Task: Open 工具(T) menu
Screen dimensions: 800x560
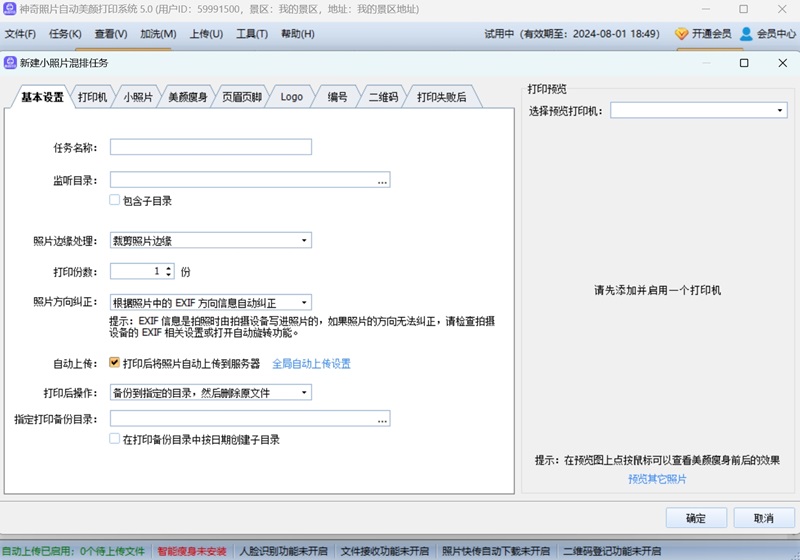Action: coord(252,34)
